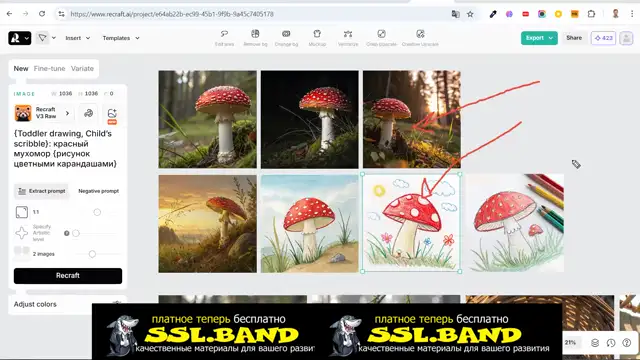Expand the selection tool dropdown arrow
Image resolution: width=640 pixels, height=360 pixels.
[x=54, y=38]
